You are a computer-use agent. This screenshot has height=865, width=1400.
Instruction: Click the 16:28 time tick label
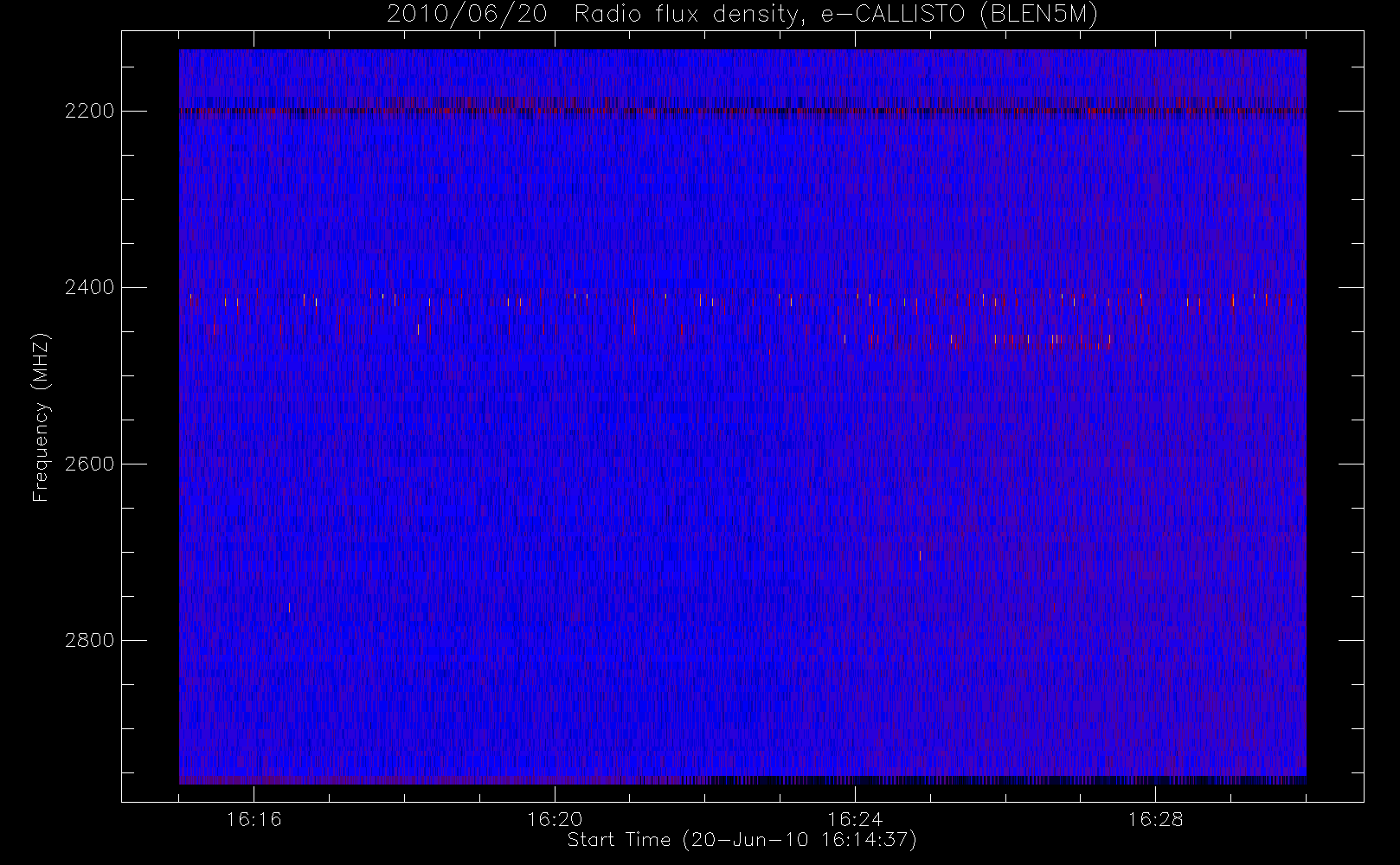point(1155,819)
